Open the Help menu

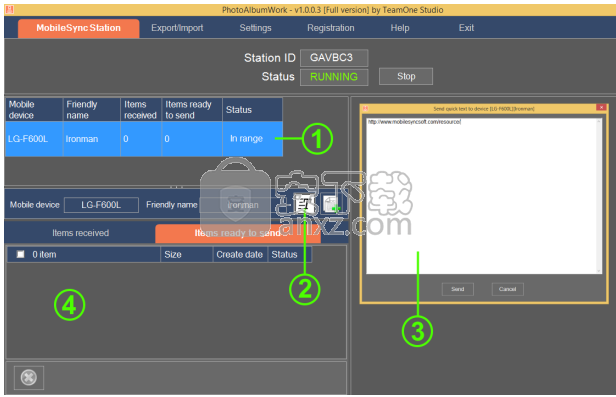point(400,28)
